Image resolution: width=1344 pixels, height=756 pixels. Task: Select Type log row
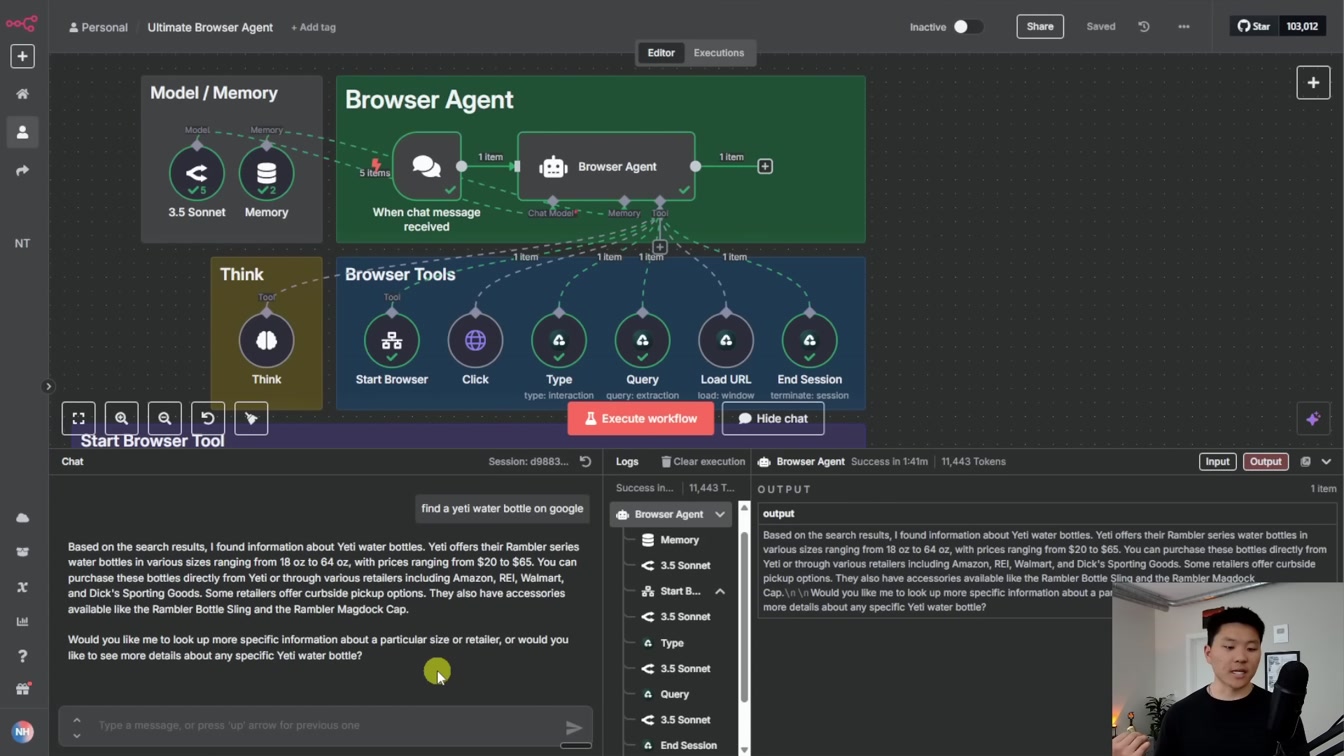(x=672, y=643)
